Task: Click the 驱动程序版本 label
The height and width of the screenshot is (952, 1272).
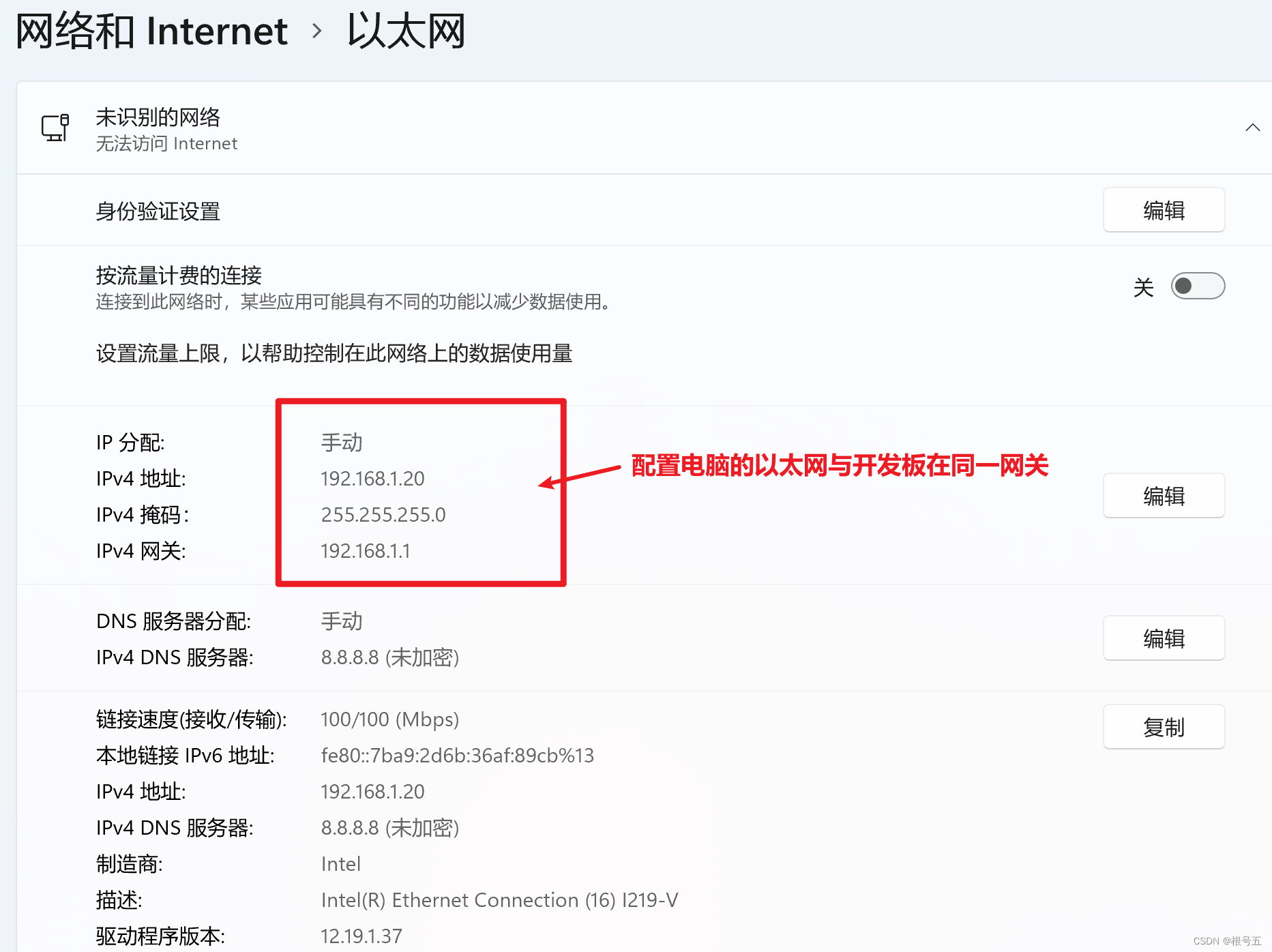Action: 161,936
